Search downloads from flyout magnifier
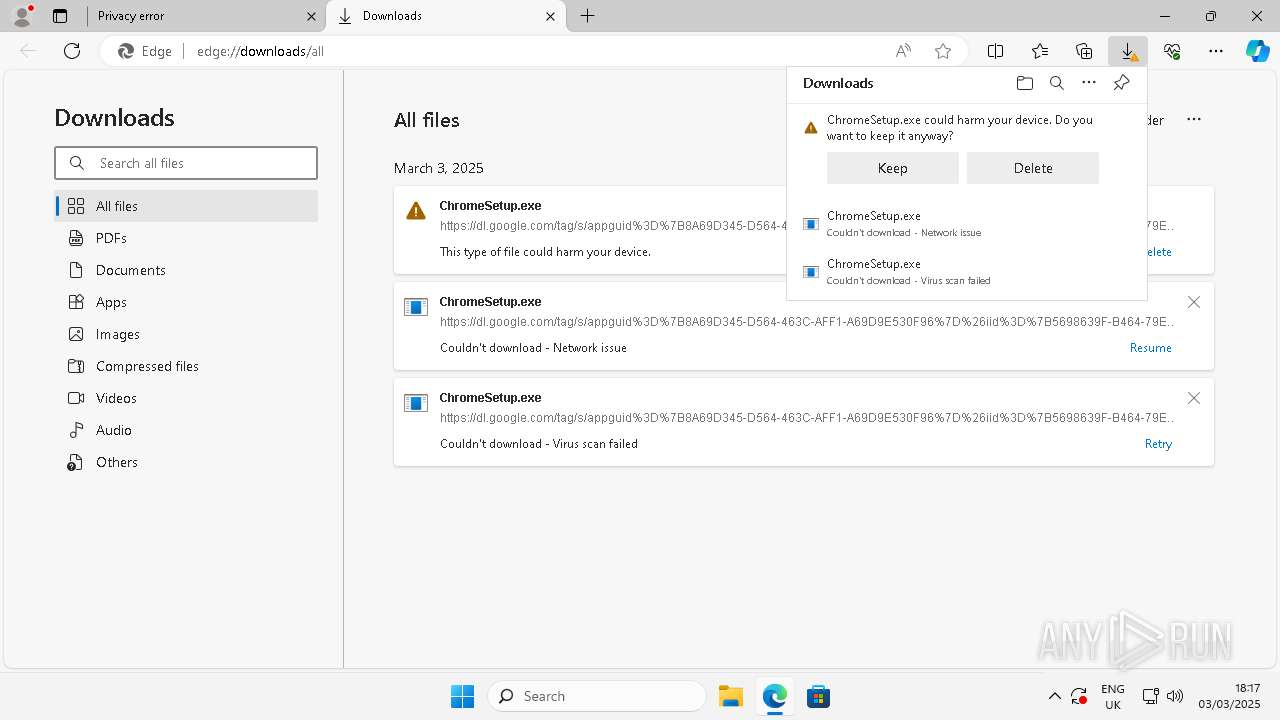1280x720 pixels. tap(1057, 83)
